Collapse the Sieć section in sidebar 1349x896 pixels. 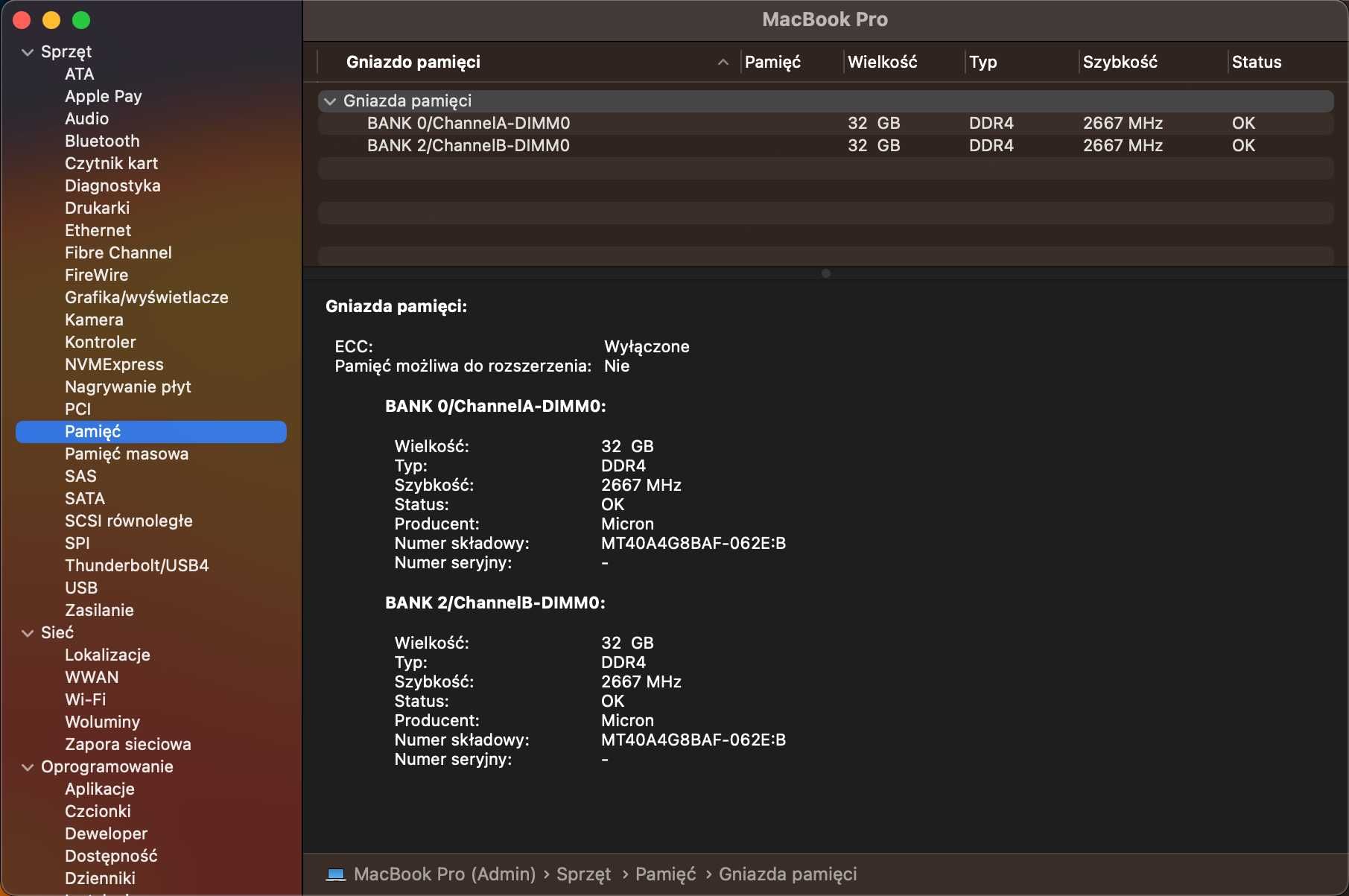[x=28, y=633]
